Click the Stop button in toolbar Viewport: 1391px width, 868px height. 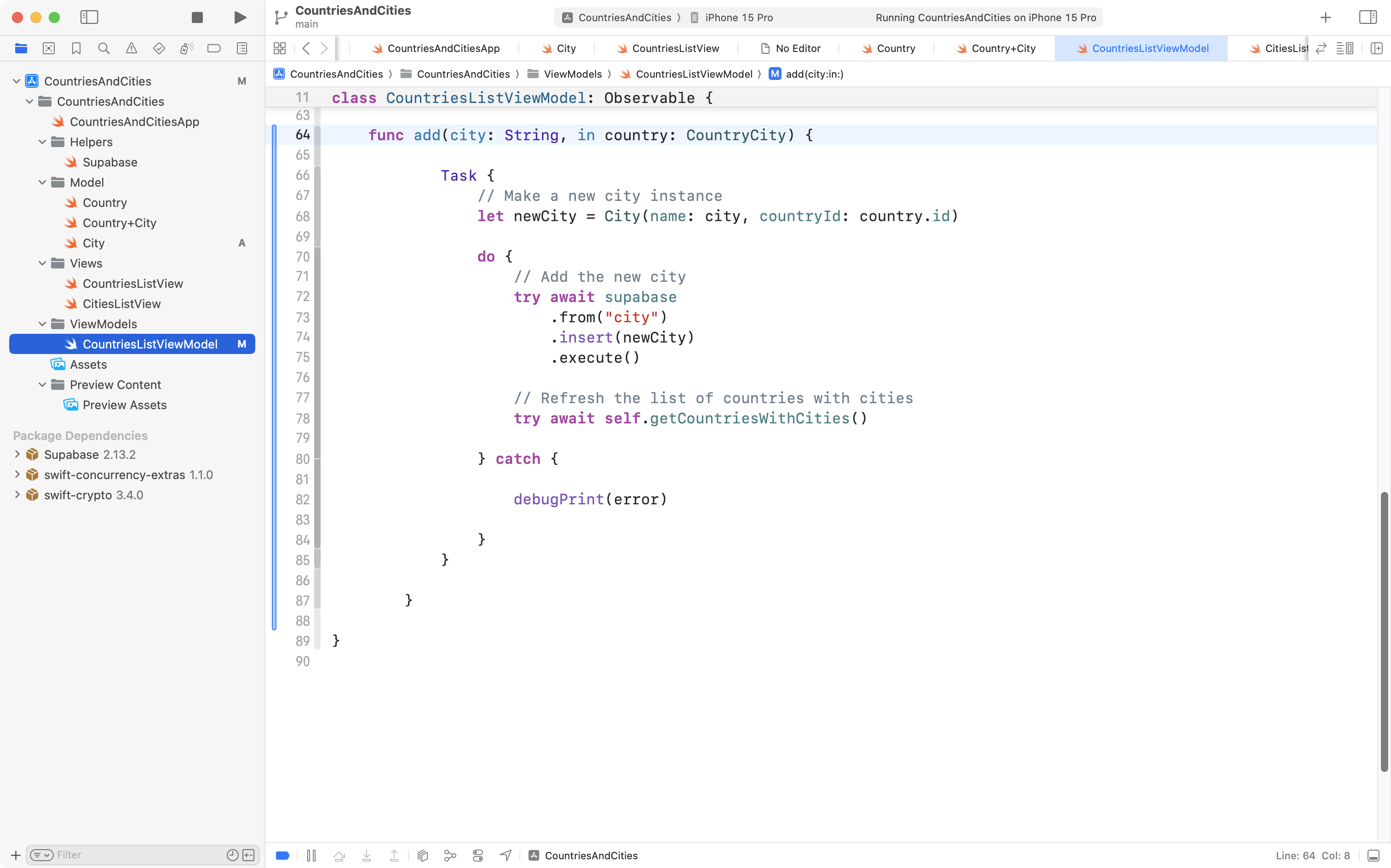point(197,17)
